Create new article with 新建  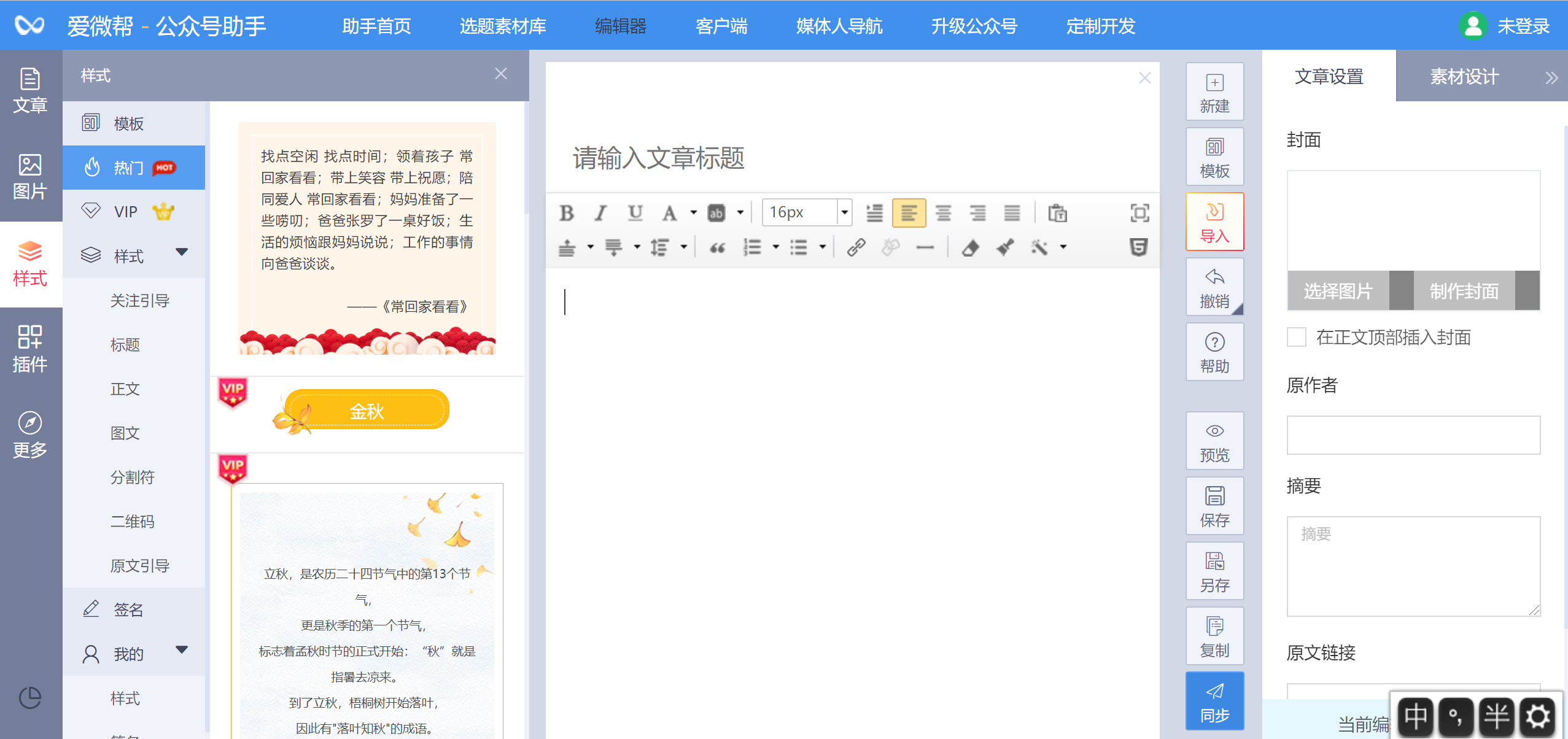click(x=1214, y=92)
